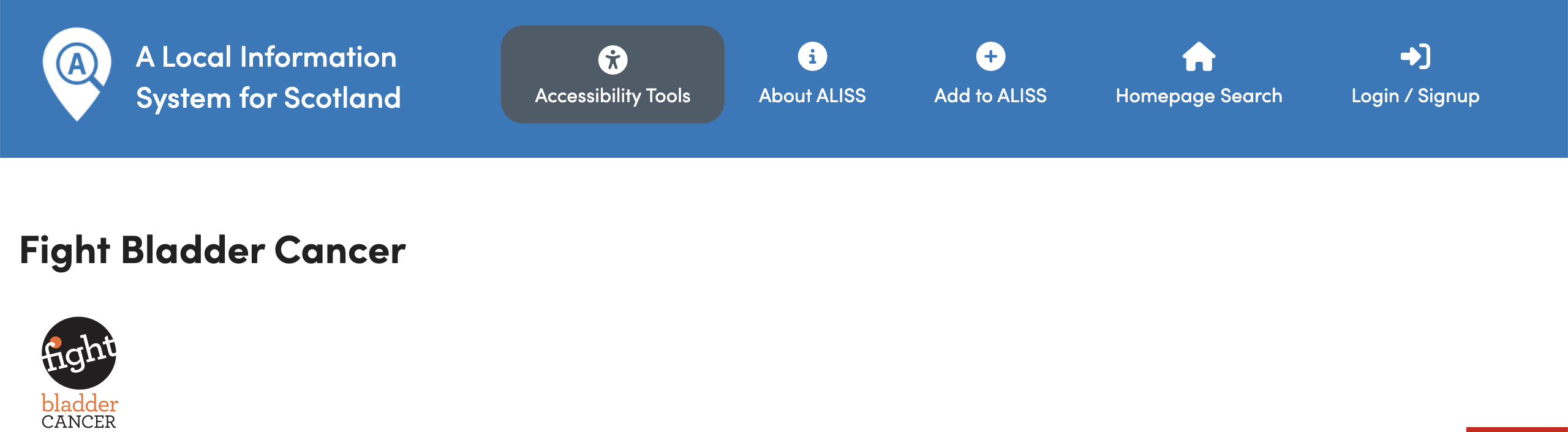Click the red bar at the bottom right
Image resolution: width=1568 pixels, height=432 pixels.
point(1517,430)
